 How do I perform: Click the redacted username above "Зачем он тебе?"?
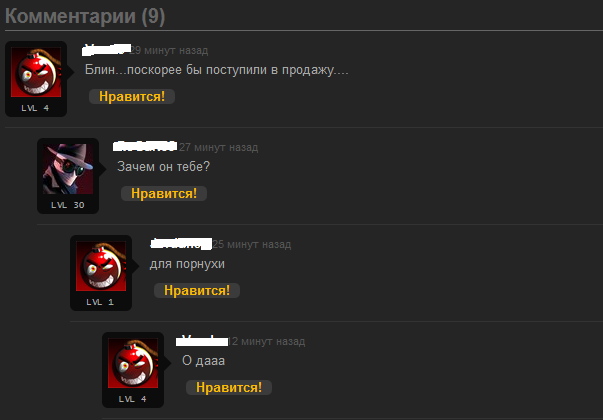[x=145, y=147]
